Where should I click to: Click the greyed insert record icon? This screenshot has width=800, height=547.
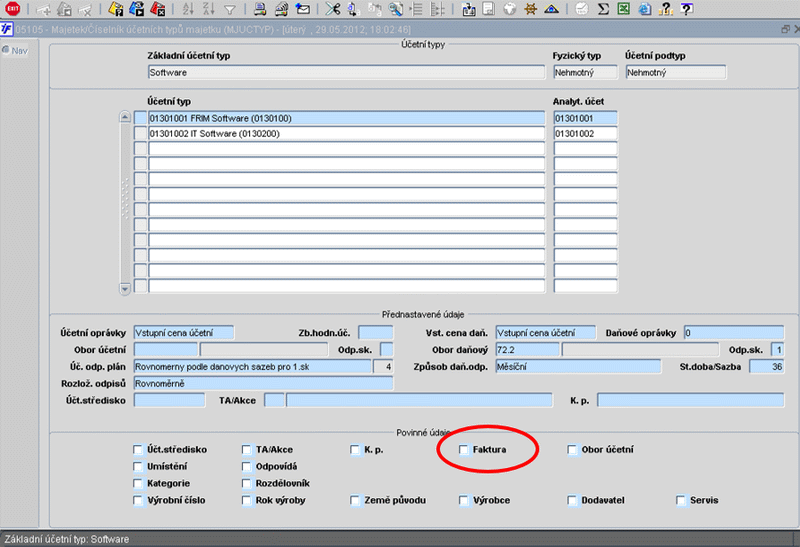pyautogui.click(x=43, y=9)
